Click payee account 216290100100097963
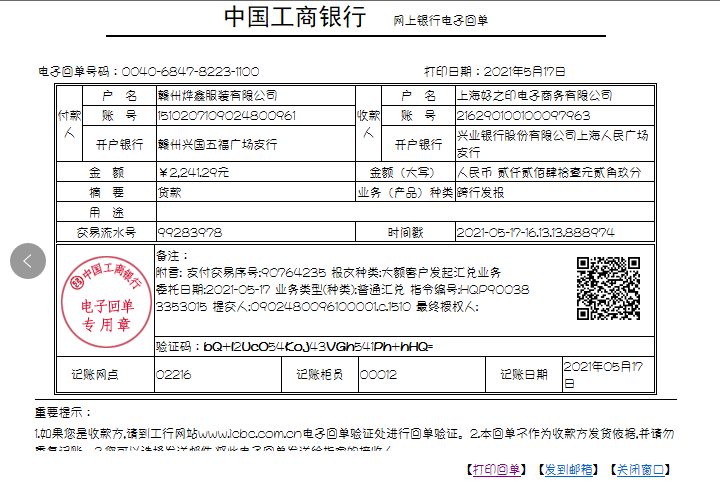Viewport: 720px width, 482px height. pos(523,115)
